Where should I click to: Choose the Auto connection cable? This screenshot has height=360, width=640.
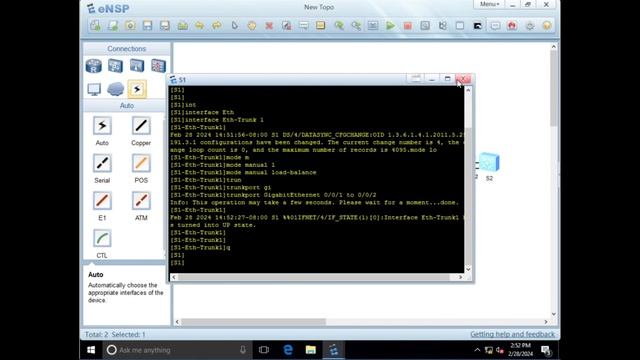click(102, 126)
